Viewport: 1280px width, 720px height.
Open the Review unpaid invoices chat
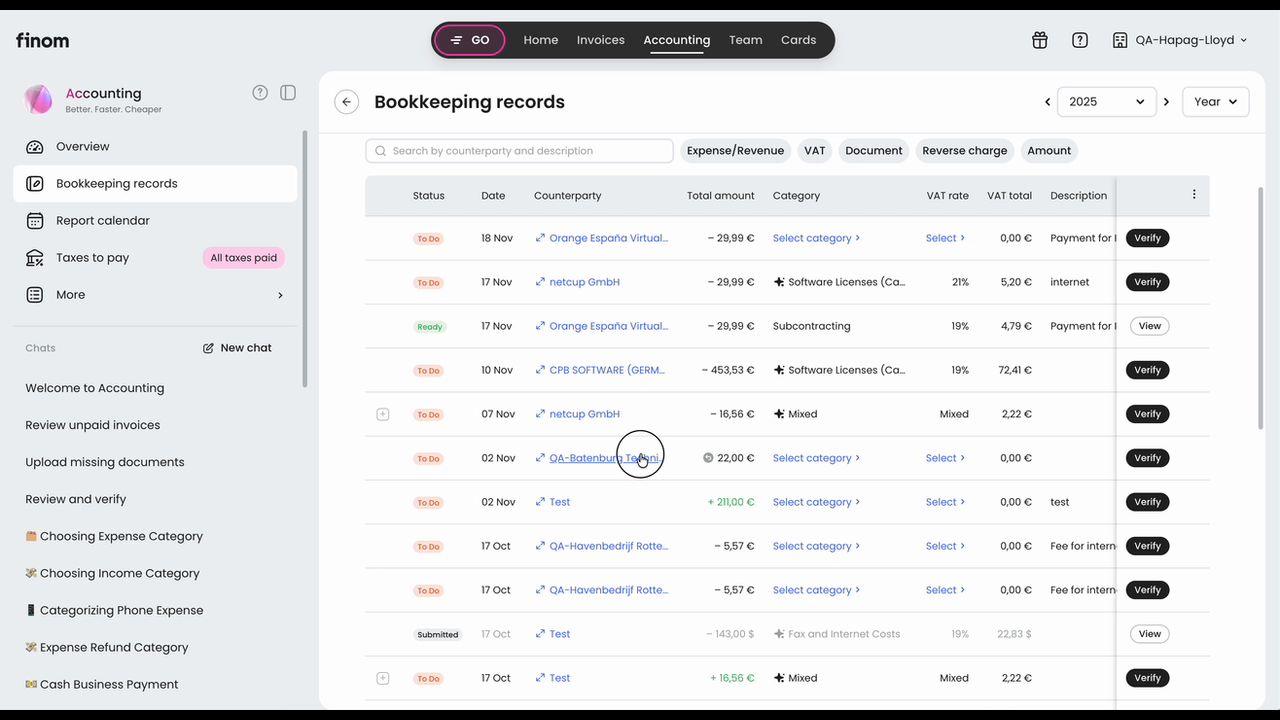click(93, 425)
